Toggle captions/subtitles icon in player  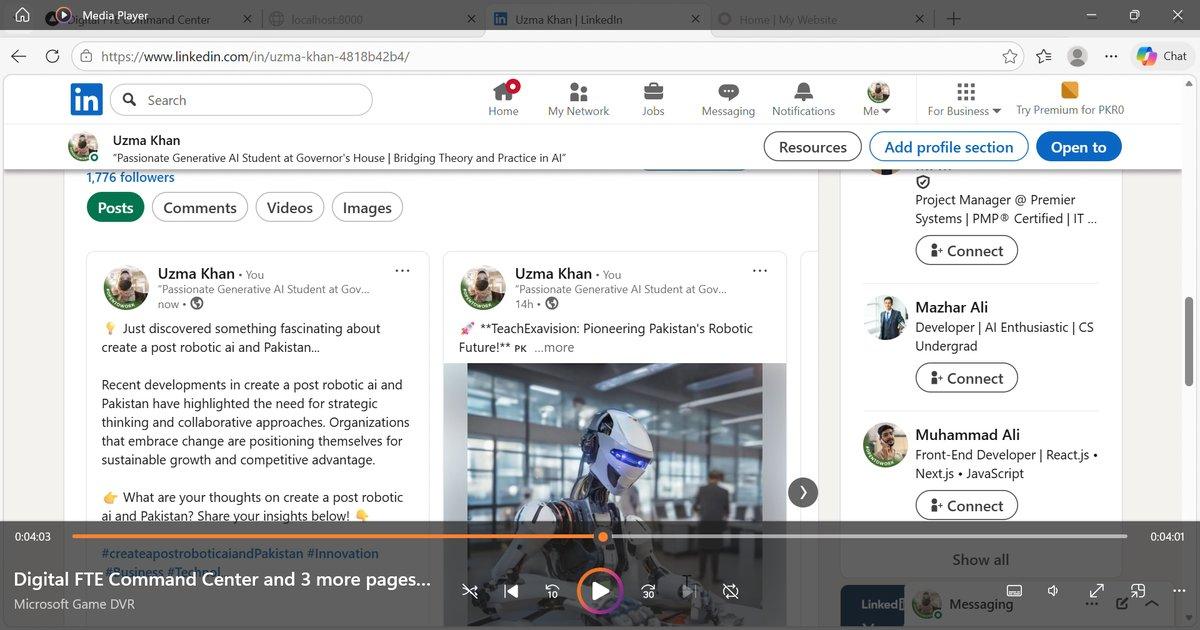[x=1013, y=591]
